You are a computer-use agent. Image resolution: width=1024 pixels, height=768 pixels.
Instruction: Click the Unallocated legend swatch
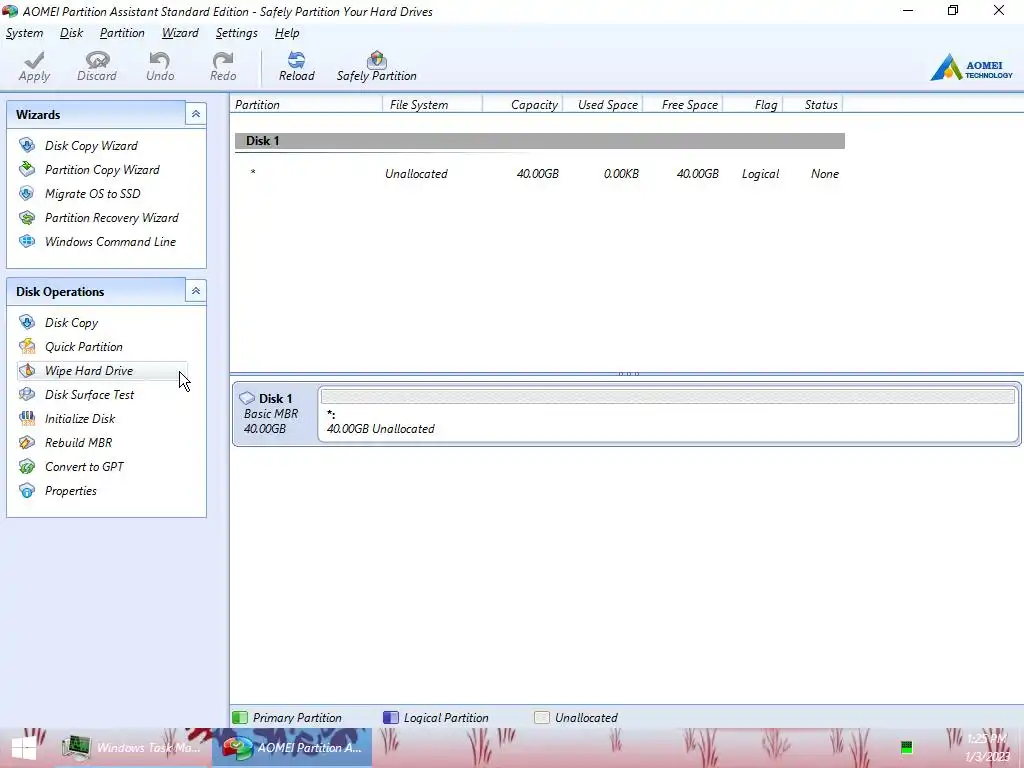pyautogui.click(x=541, y=717)
